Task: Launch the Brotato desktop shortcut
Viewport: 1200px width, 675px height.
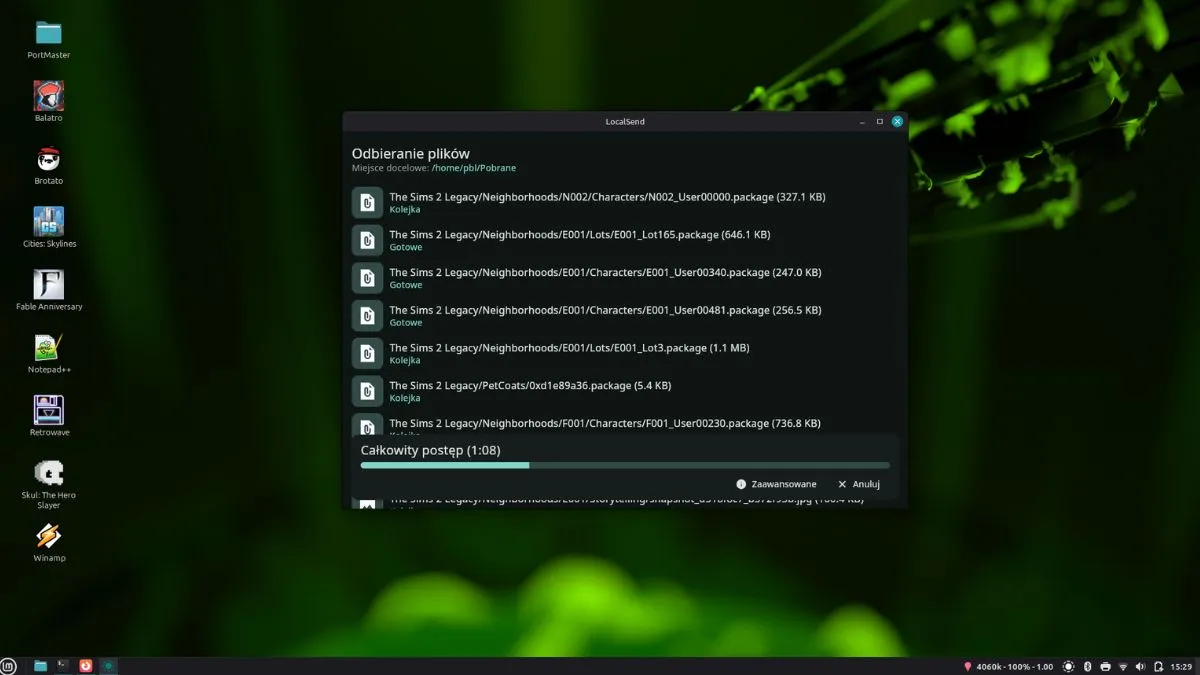Action: (48, 159)
